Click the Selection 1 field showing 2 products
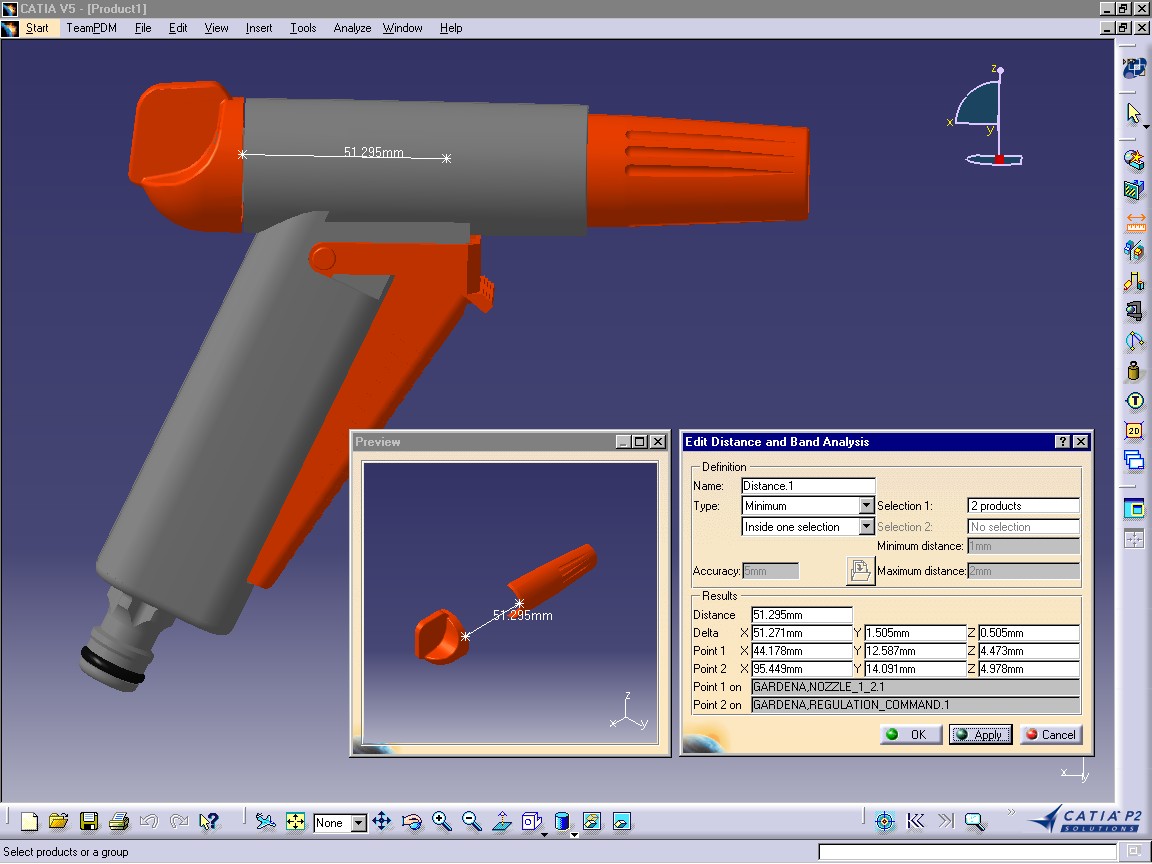The image size is (1152, 864). 1023,506
